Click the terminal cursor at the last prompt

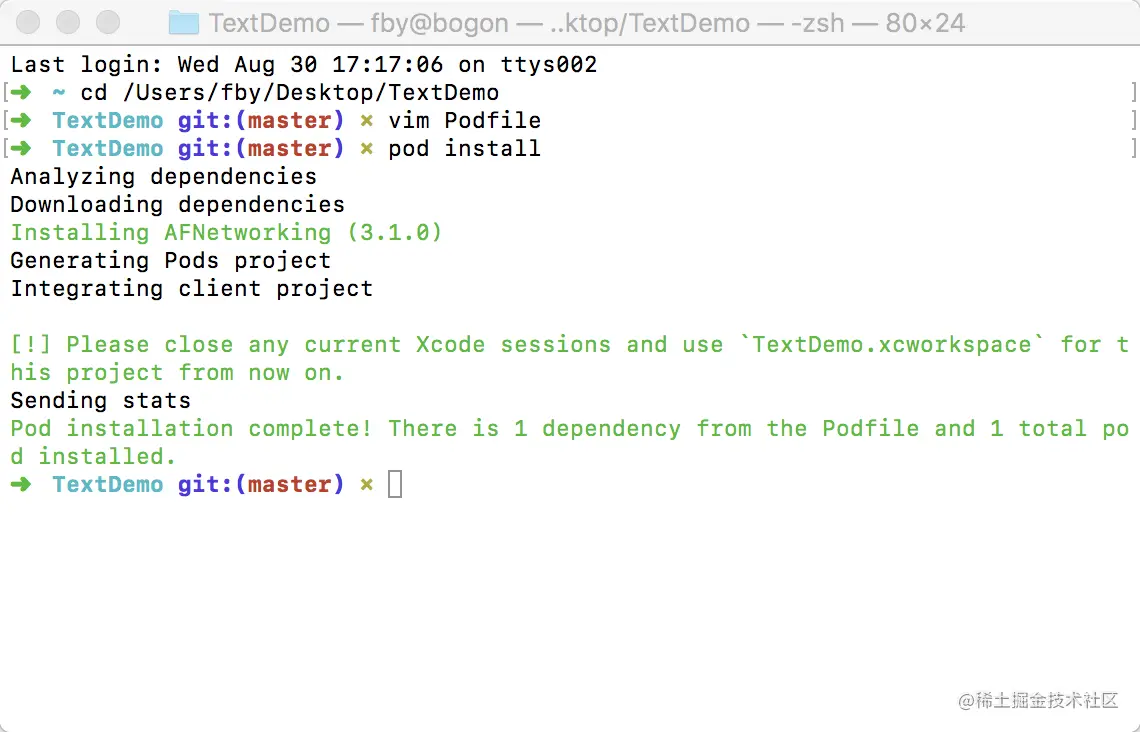pos(395,485)
